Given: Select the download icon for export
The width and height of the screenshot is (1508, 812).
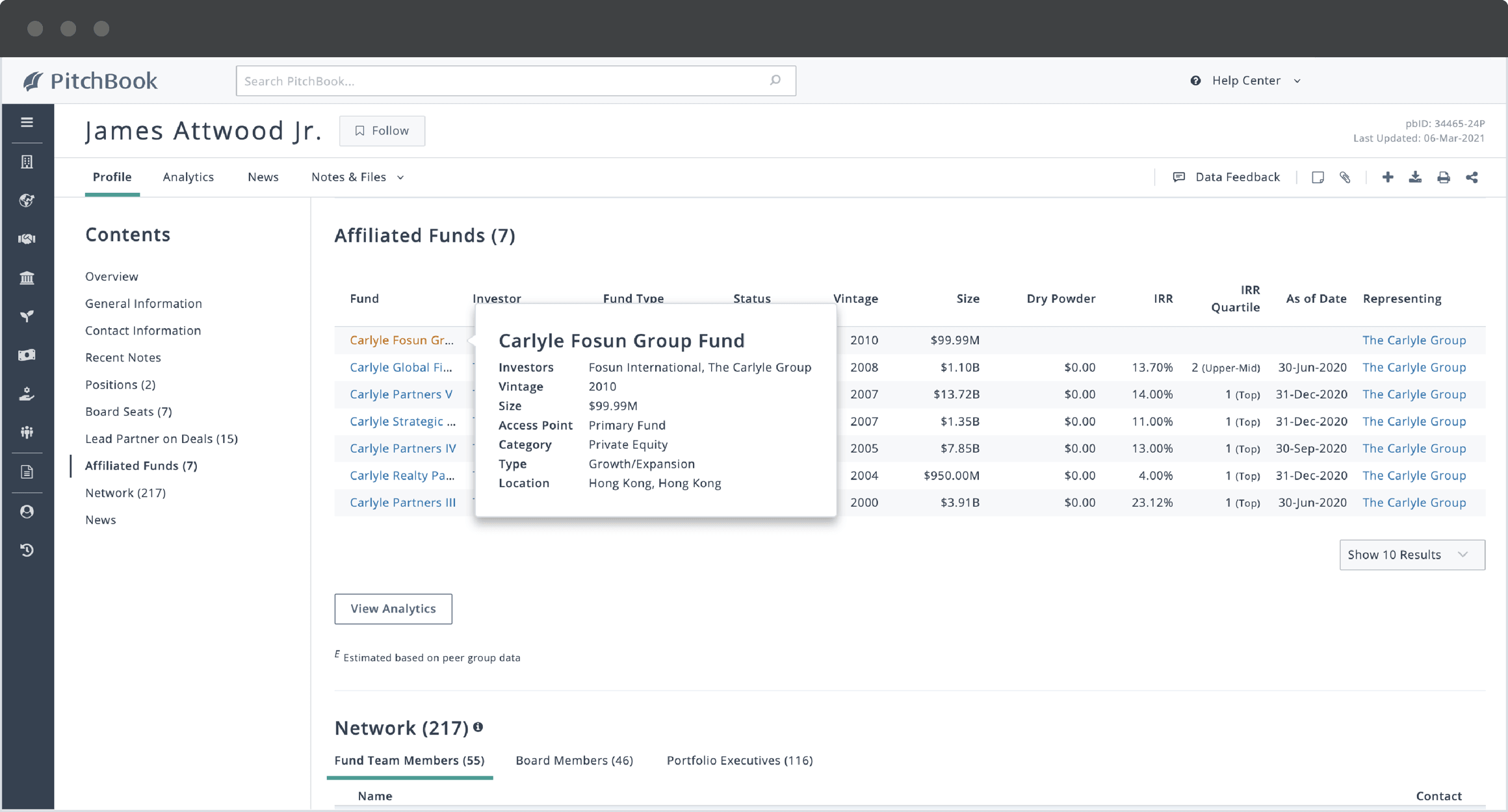Looking at the screenshot, I should pos(1416,178).
